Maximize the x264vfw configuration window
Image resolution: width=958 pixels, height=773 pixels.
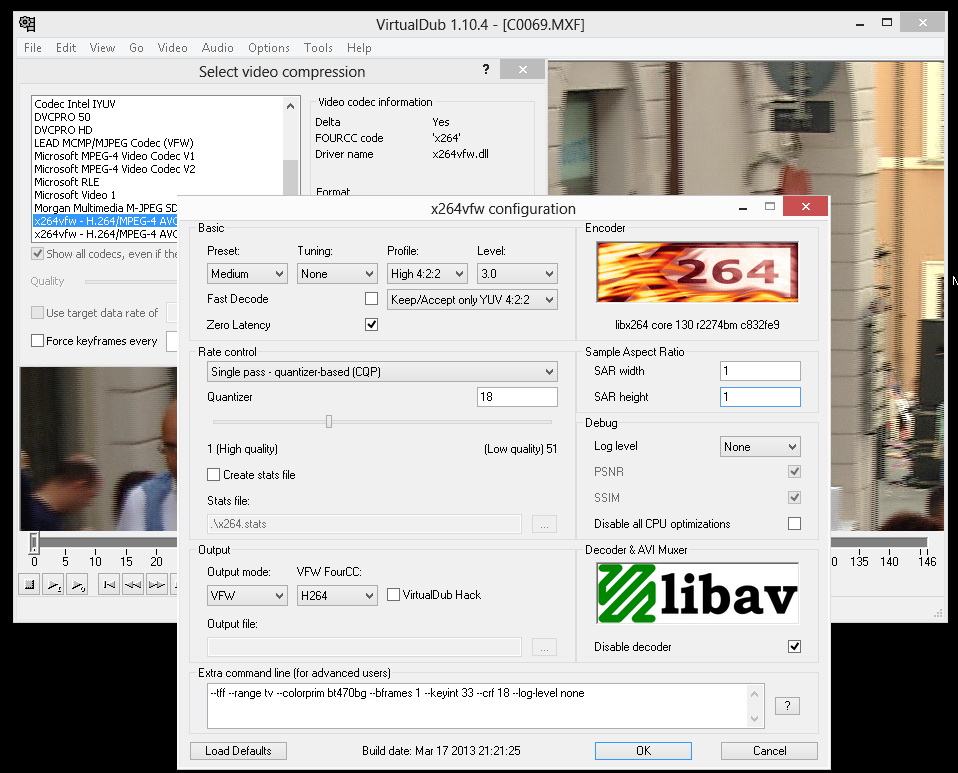(x=770, y=207)
